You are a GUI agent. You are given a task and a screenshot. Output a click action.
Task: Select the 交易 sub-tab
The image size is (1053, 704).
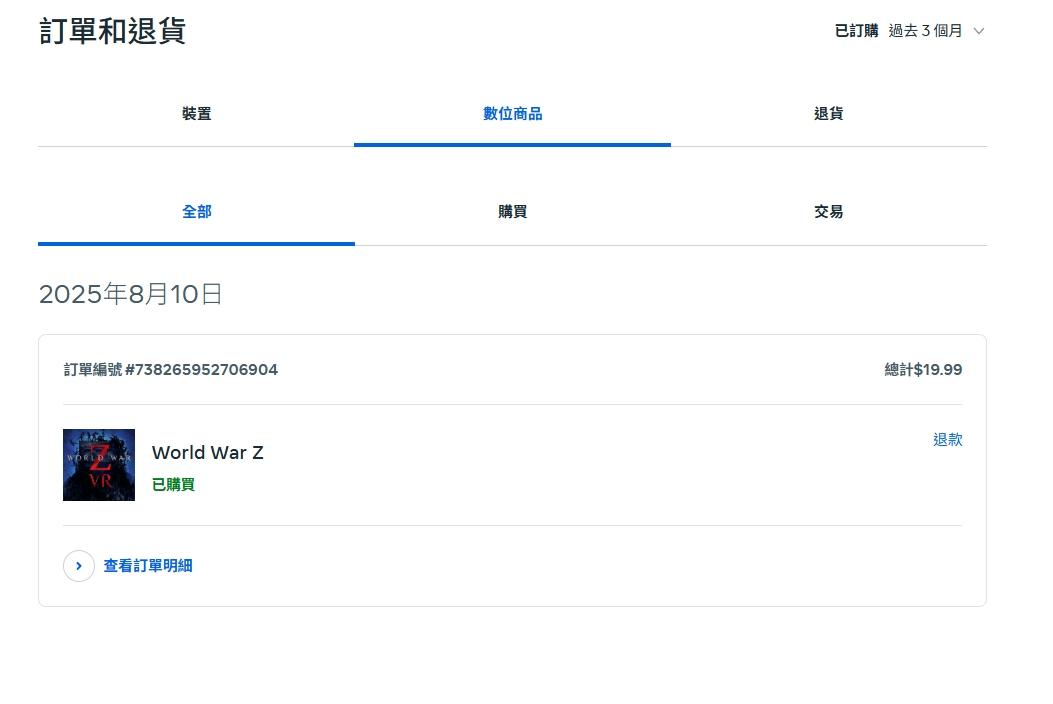tap(828, 212)
